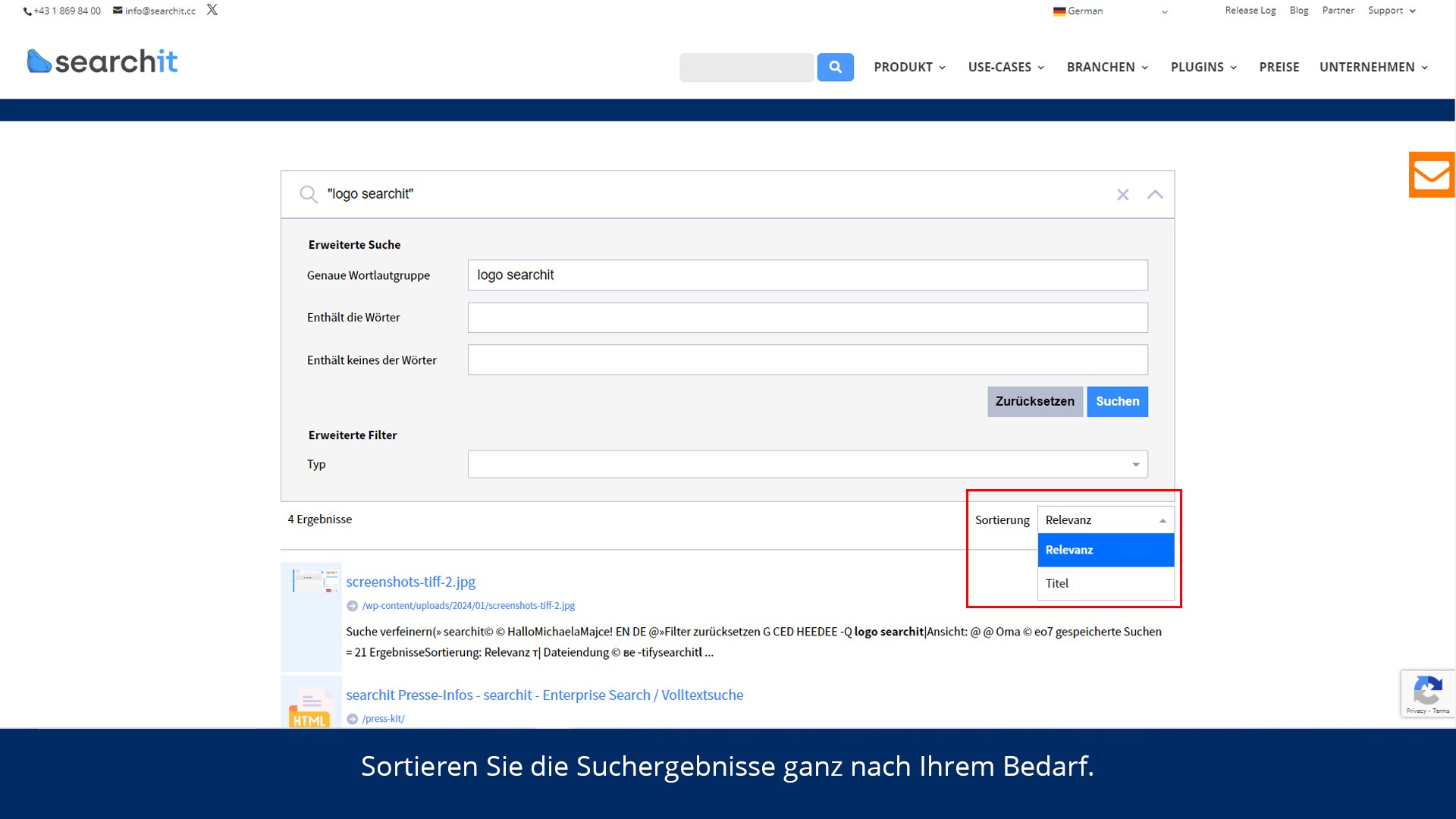The image size is (1456, 819).
Task: Click the header search input field
Action: pyautogui.click(x=746, y=67)
